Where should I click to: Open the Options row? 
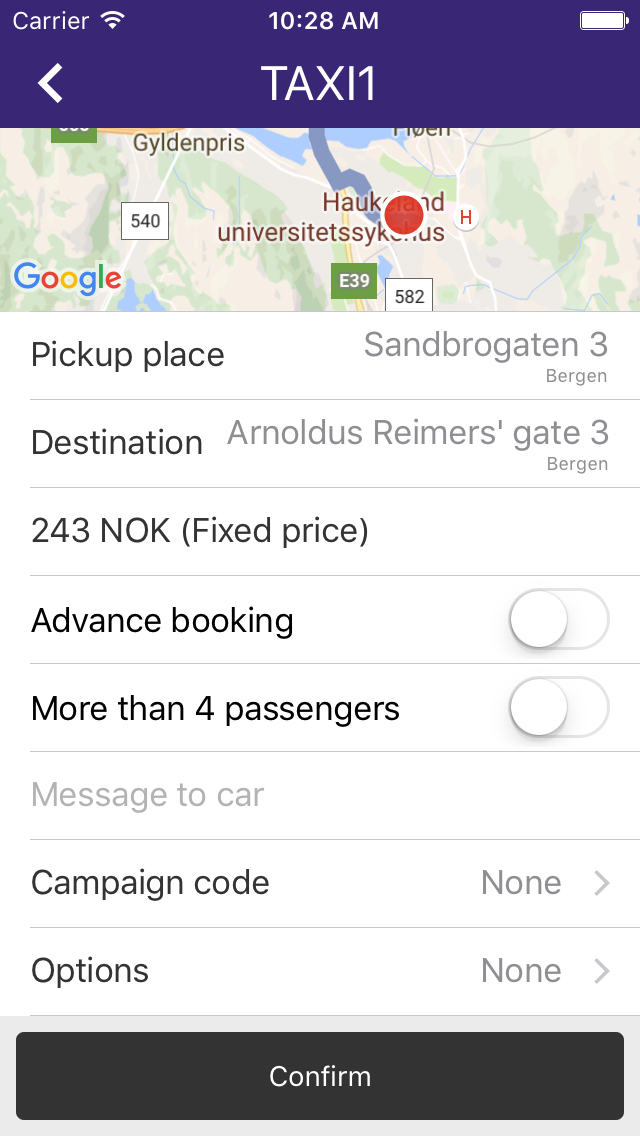(x=320, y=971)
